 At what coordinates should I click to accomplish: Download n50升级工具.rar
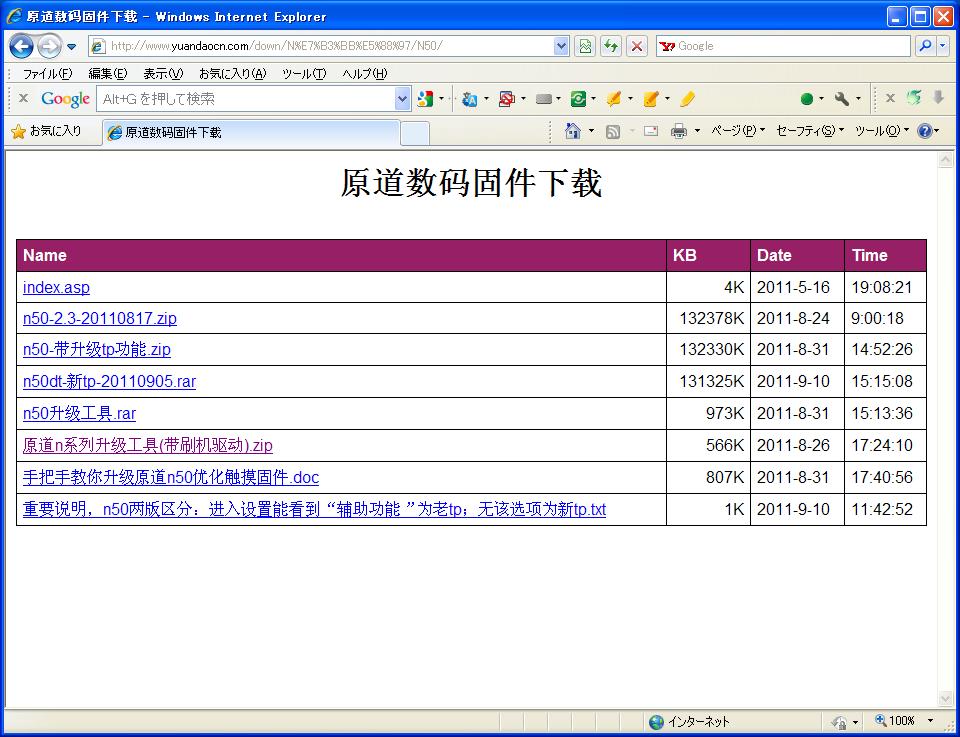tap(80, 413)
